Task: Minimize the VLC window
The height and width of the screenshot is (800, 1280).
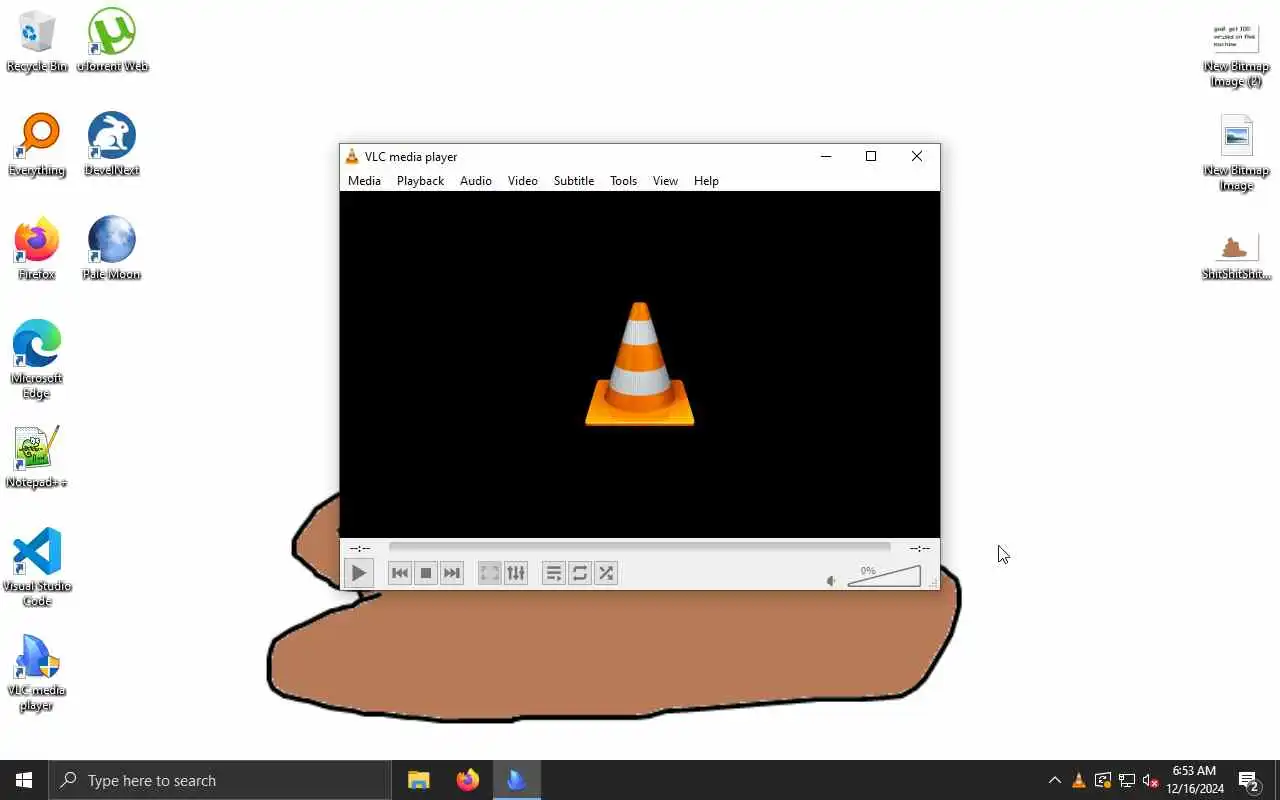Action: 826,156
